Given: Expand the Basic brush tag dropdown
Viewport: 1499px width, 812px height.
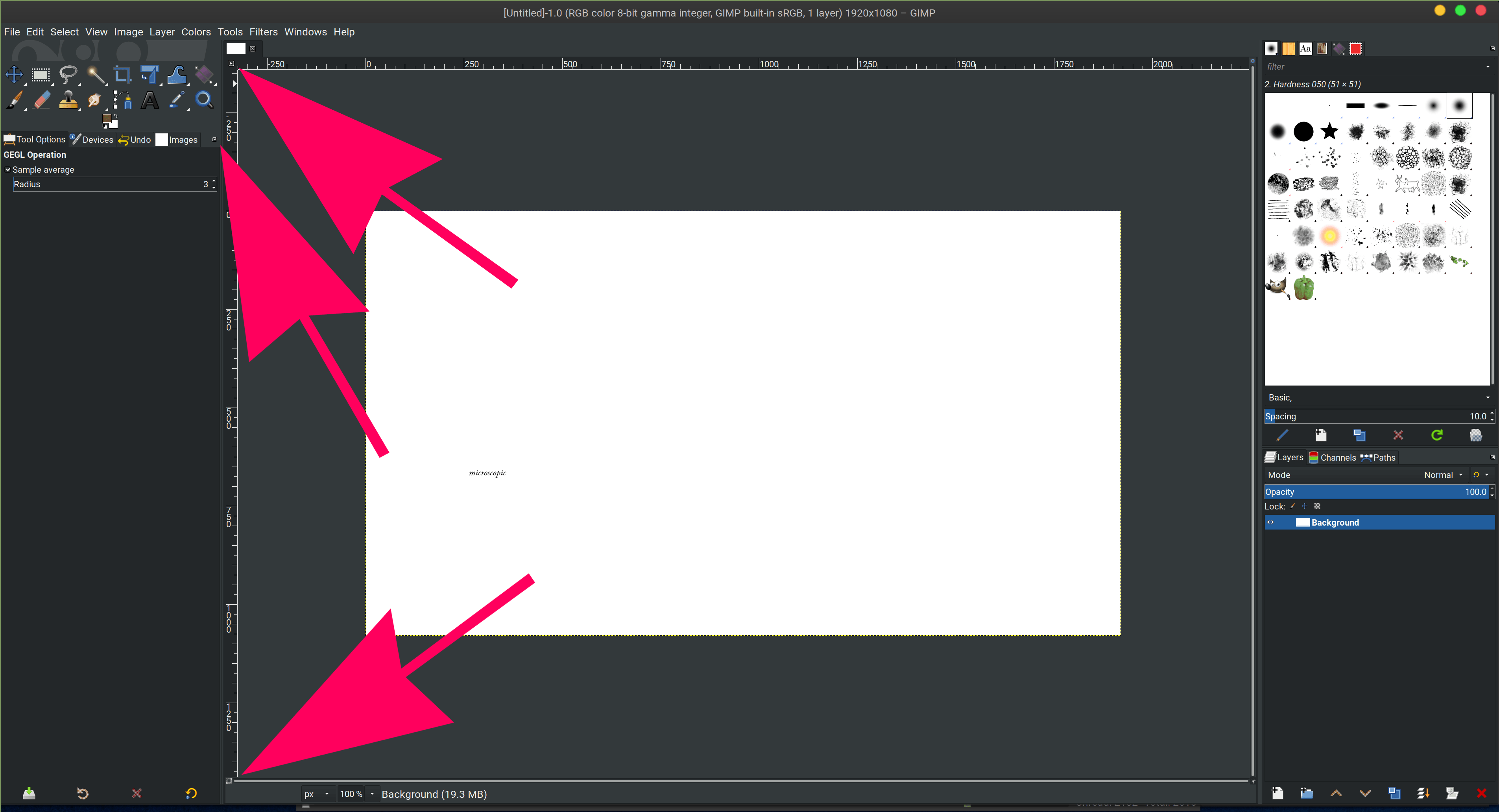Looking at the screenshot, I should click(x=1487, y=398).
